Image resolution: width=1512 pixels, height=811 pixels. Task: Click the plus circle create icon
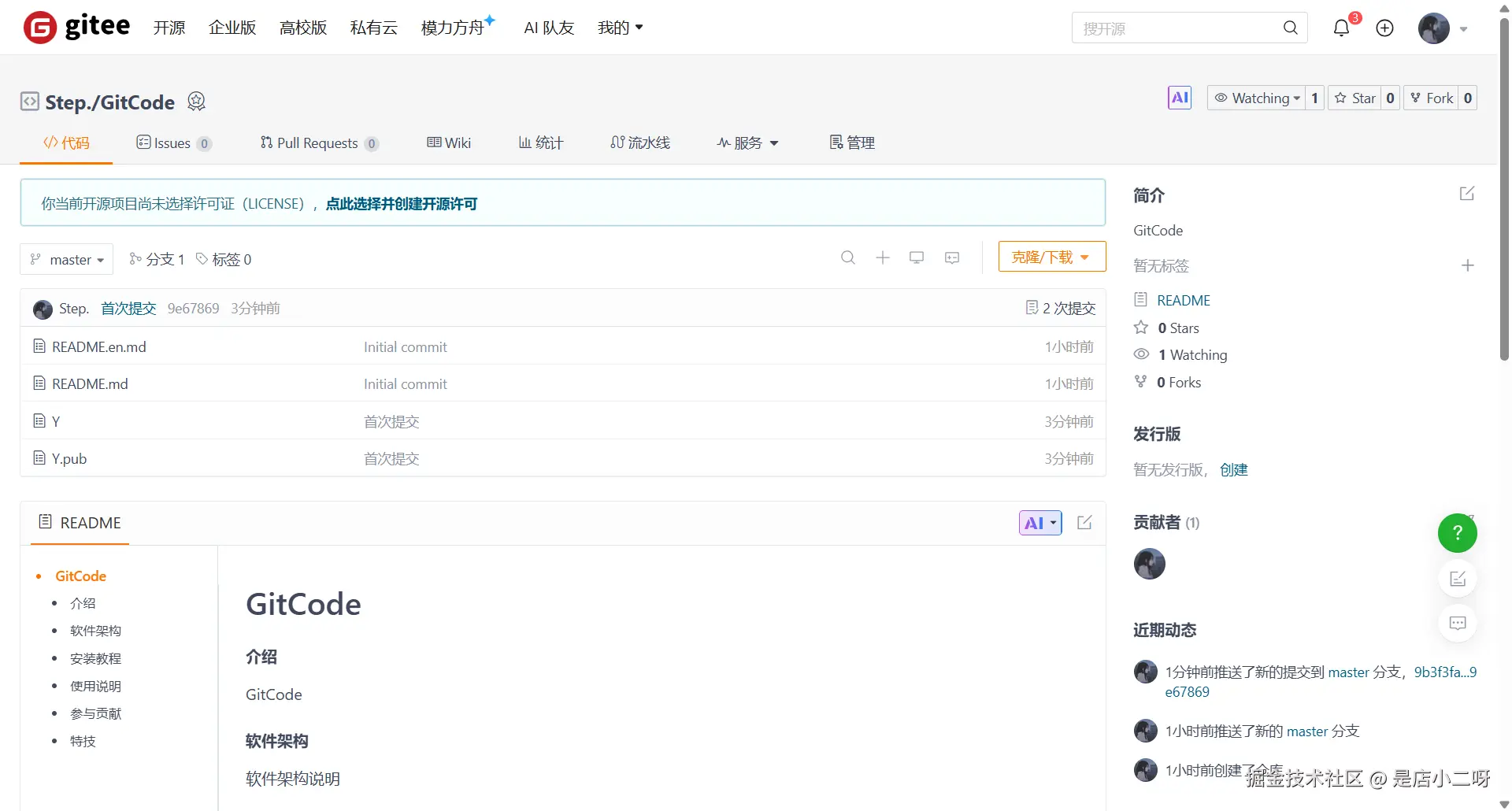tap(1384, 28)
